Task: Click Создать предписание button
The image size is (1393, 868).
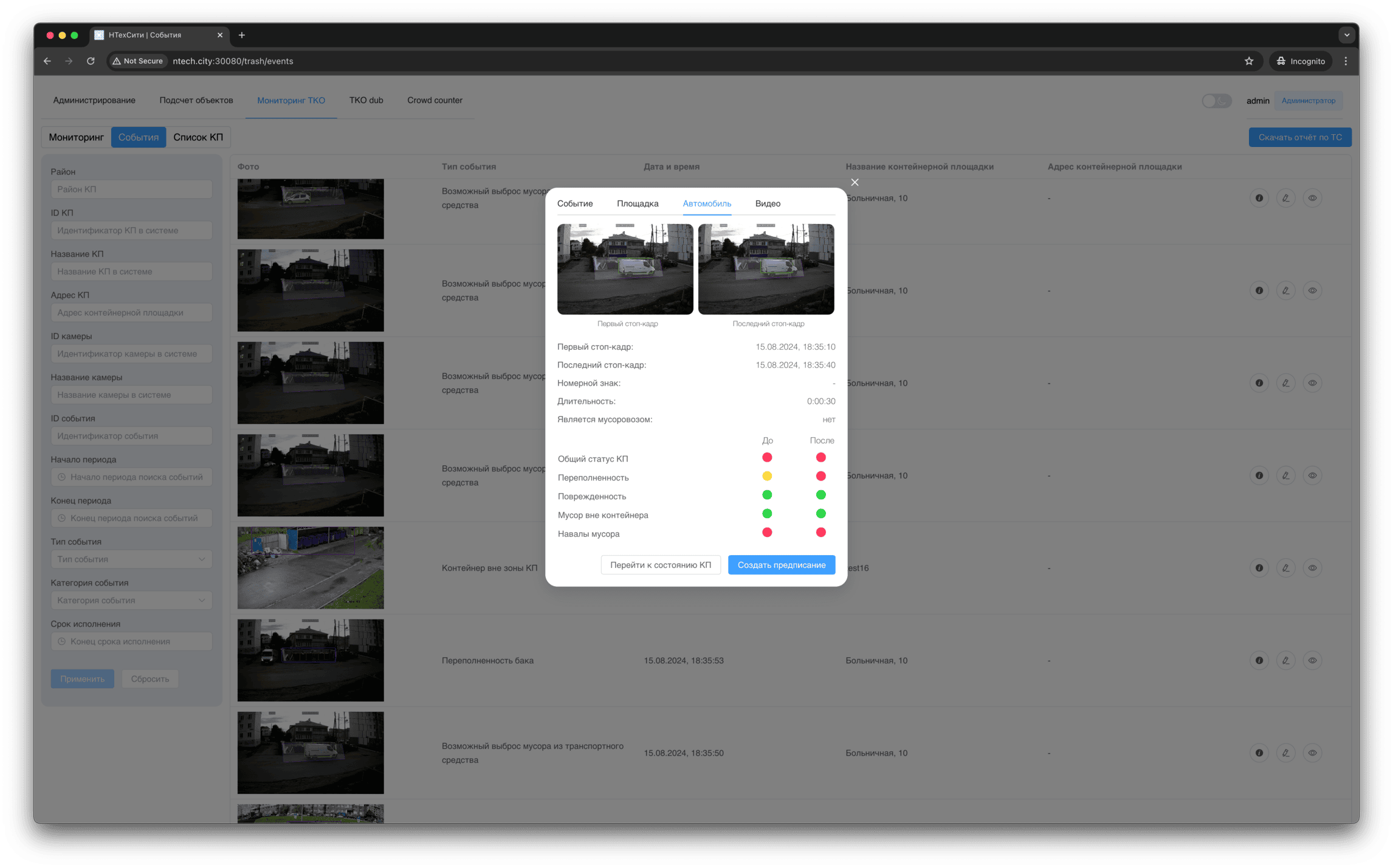Action: pos(781,565)
